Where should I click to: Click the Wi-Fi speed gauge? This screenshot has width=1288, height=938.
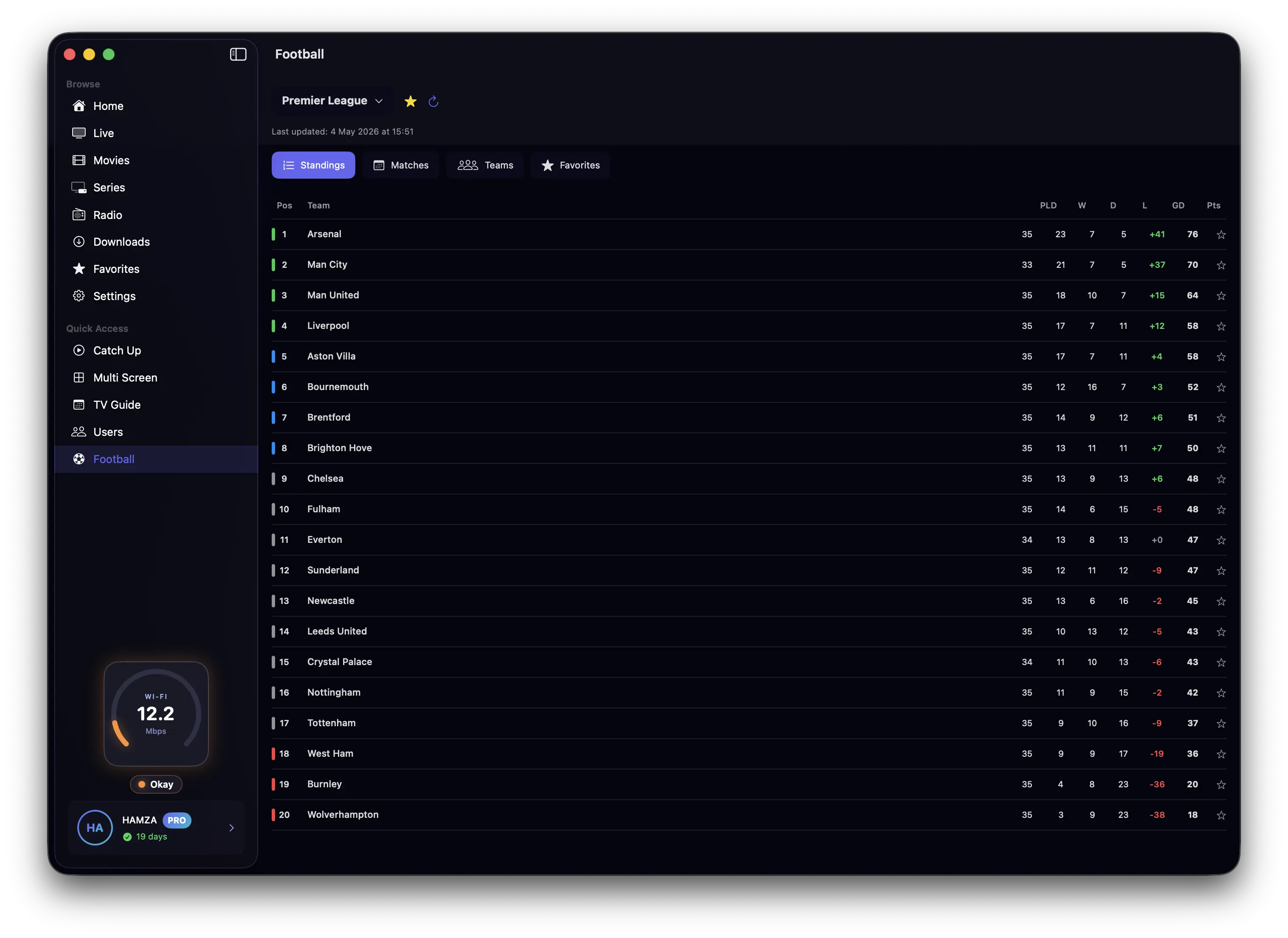156,714
